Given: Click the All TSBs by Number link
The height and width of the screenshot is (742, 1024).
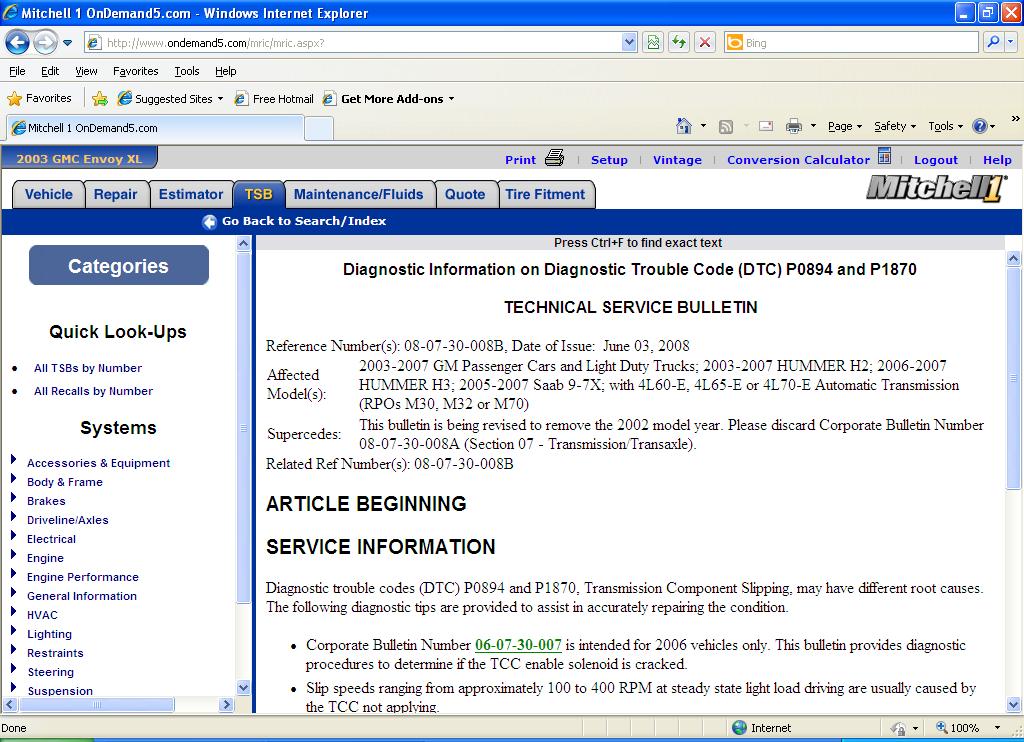Looking at the screenshot, I should coord(88,368).
